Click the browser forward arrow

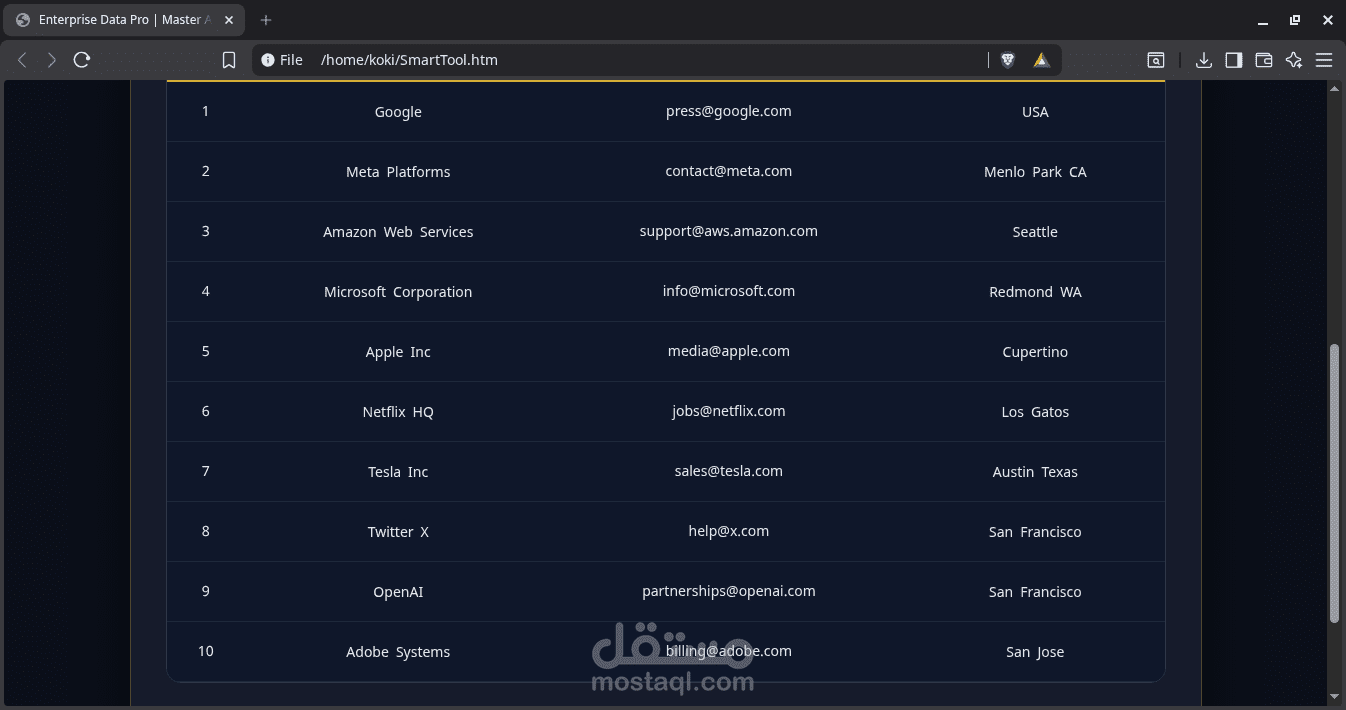(x=52, y=60)
